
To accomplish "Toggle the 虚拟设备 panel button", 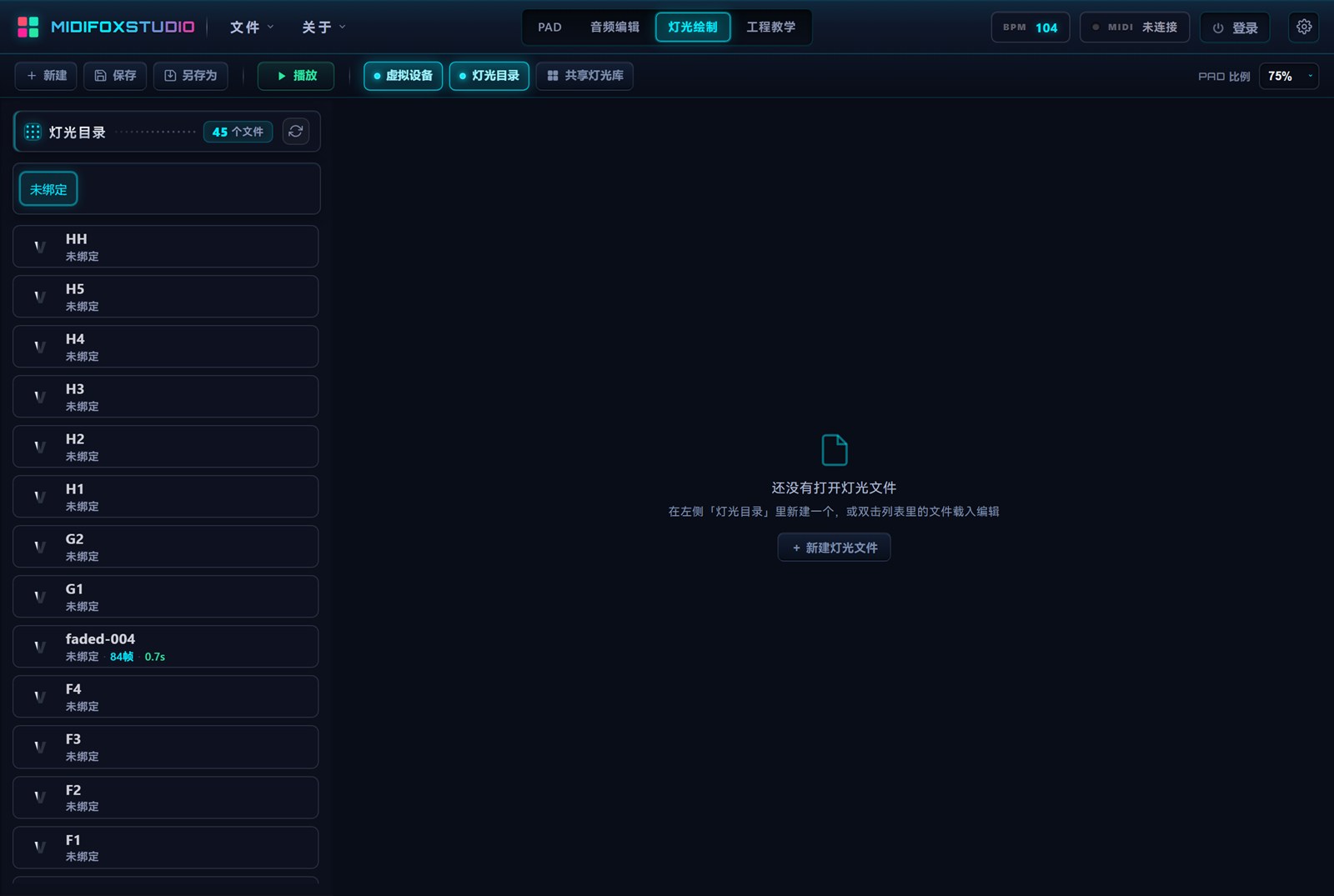I will click(x=403, y=76).
